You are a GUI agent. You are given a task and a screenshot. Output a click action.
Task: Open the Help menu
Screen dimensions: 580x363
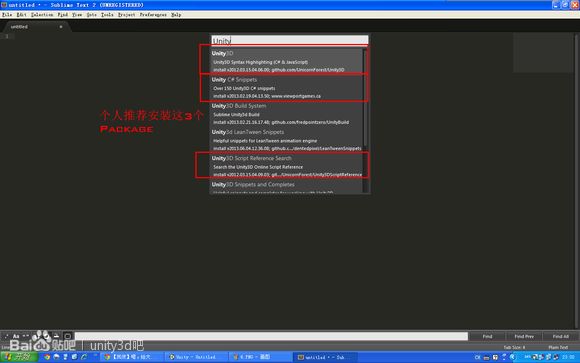(176, 15)
